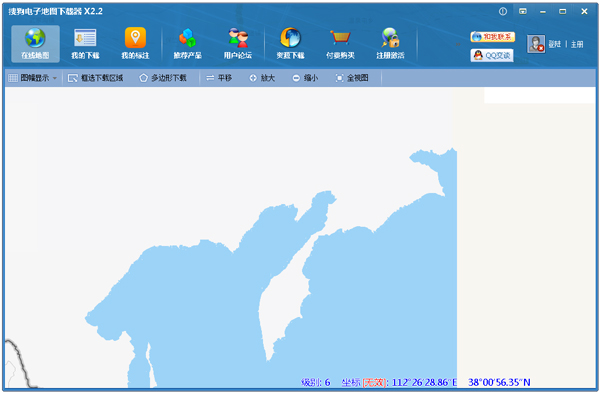This screenshot has height=393, width=600.
Task: Click the 登陆 login link
Action: [554, 44]
